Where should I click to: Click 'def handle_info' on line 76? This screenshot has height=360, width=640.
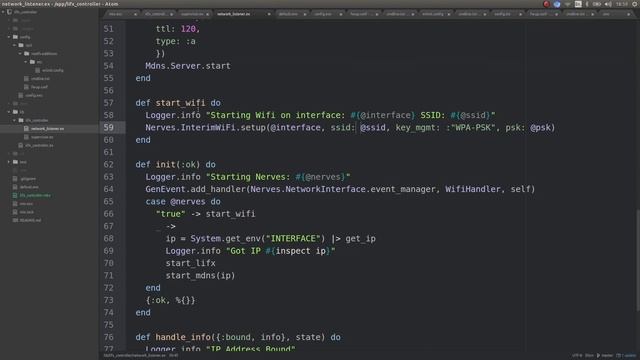173,337
